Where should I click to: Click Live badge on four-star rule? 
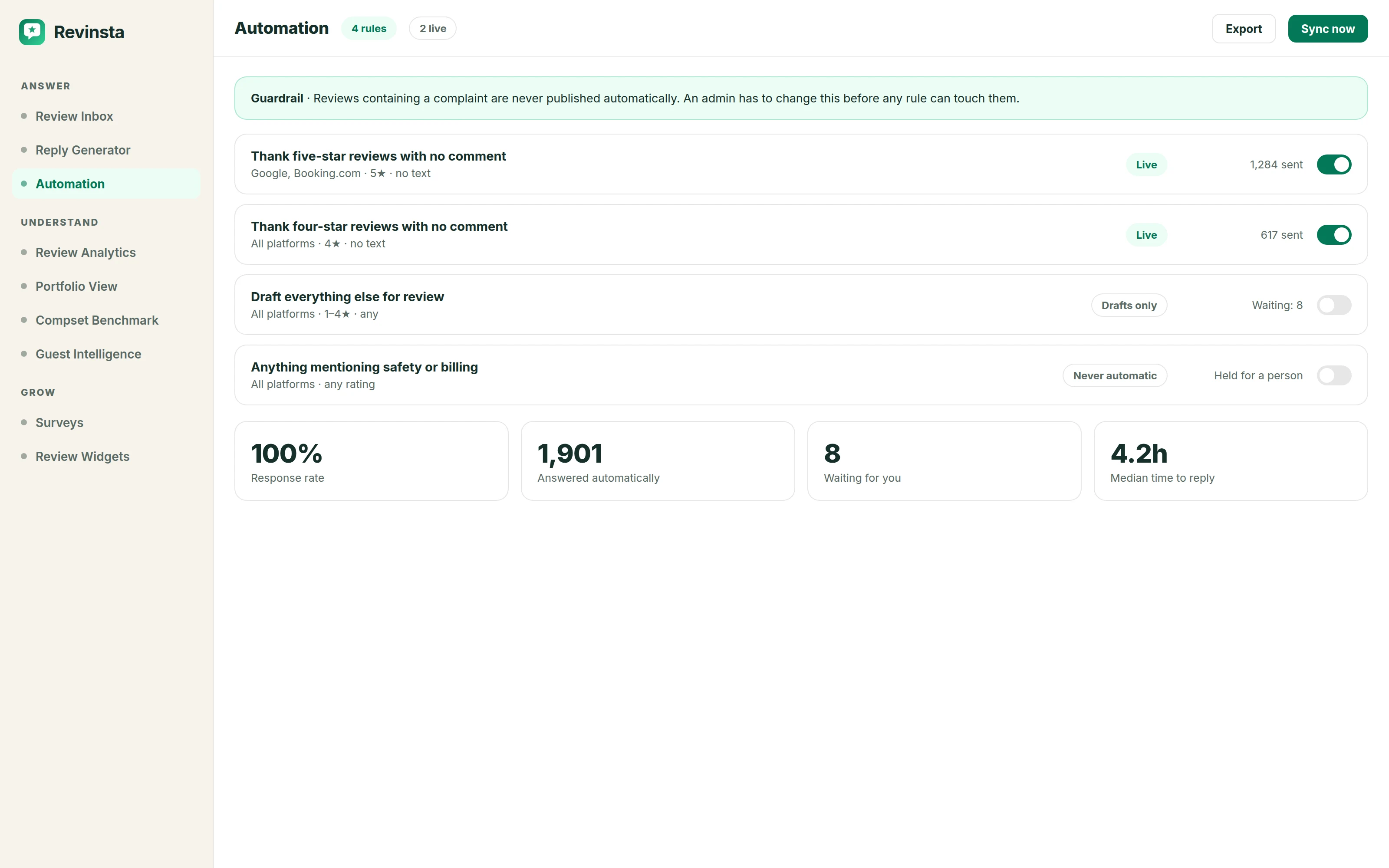coord(1146,235)
